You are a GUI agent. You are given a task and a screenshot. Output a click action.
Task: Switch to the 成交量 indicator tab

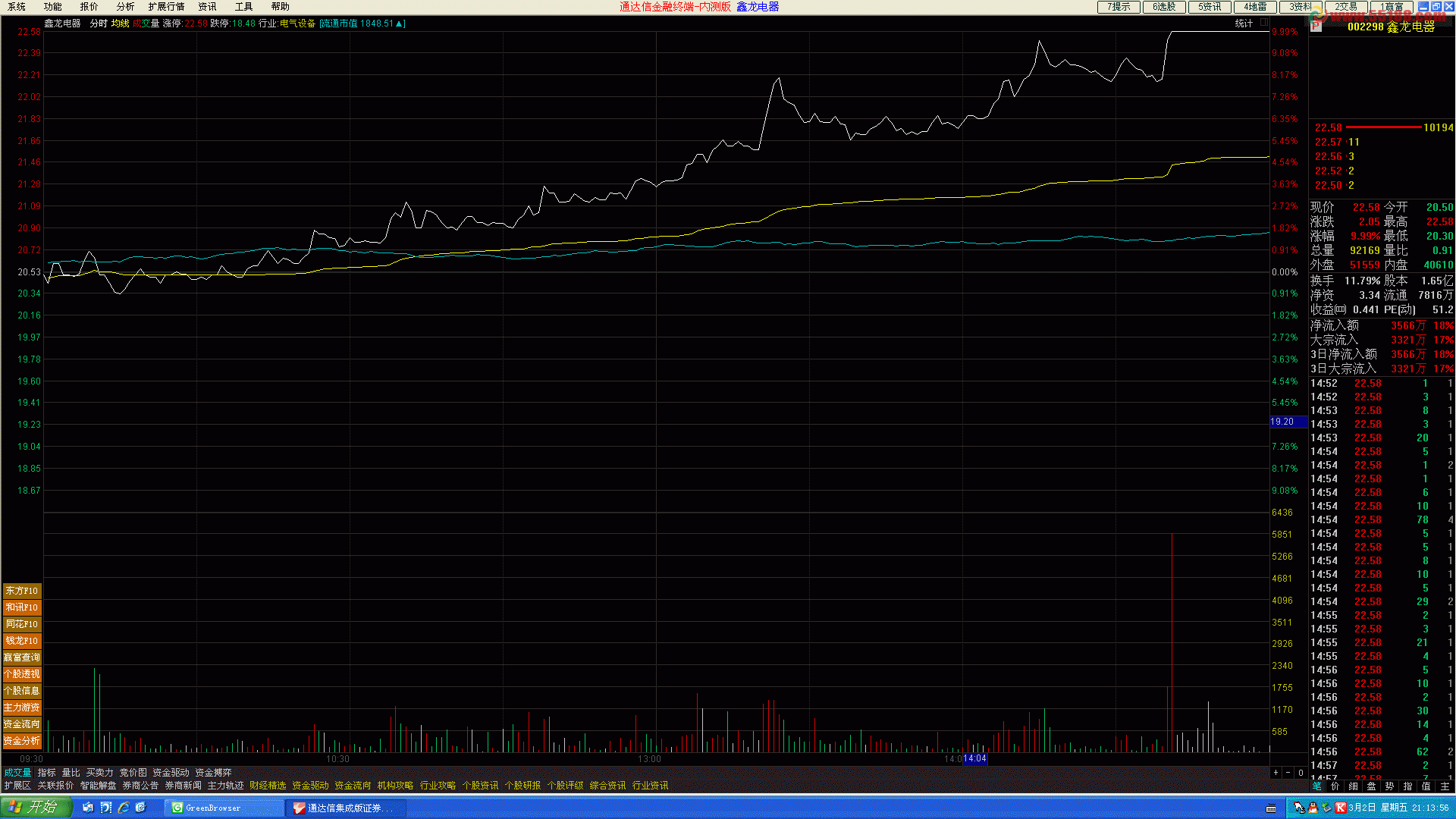click(17, 773)
